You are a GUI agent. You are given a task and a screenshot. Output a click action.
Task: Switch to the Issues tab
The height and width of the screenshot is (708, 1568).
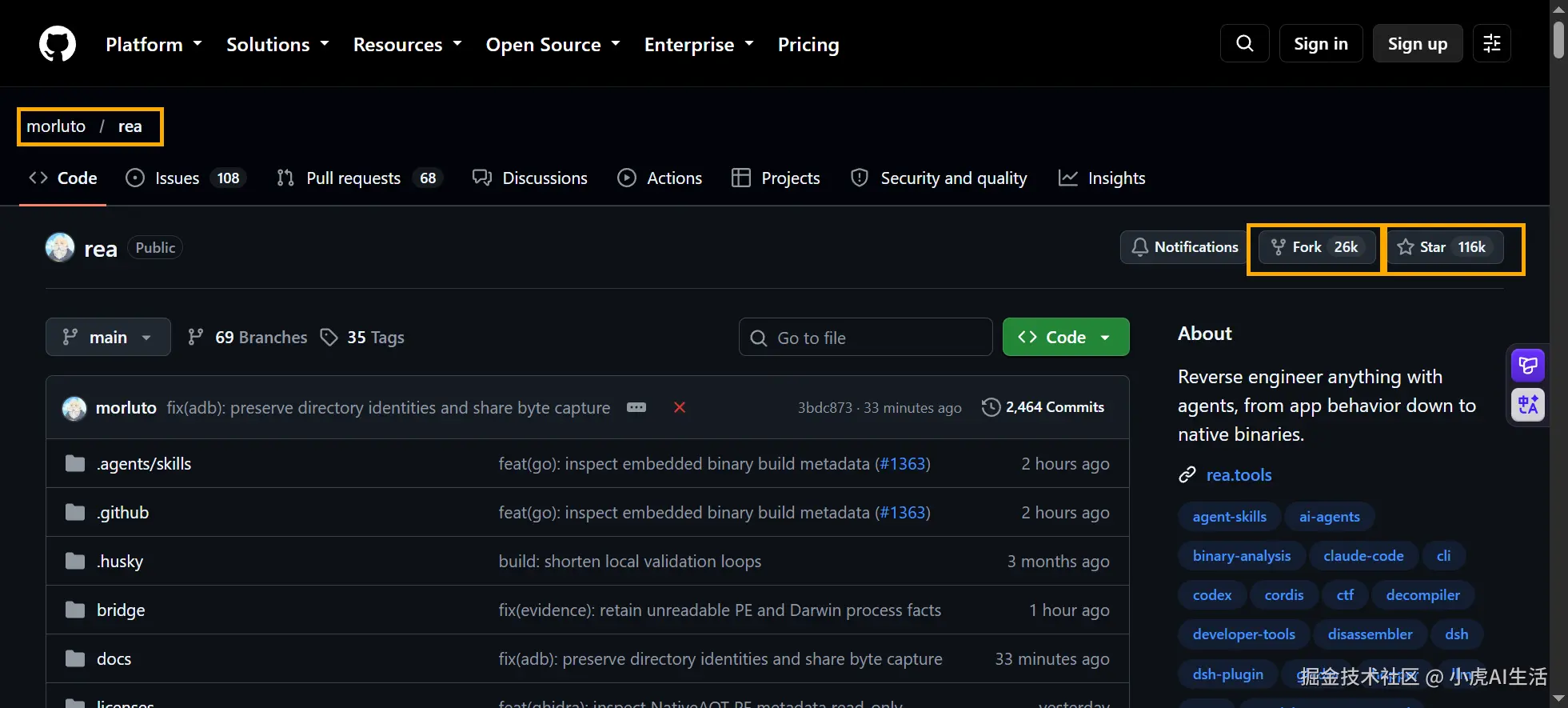186,178
